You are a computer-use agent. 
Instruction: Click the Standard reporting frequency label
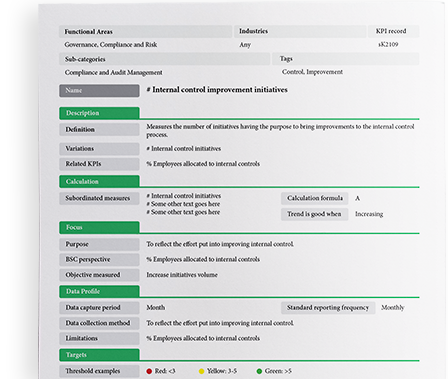[328, 308]
